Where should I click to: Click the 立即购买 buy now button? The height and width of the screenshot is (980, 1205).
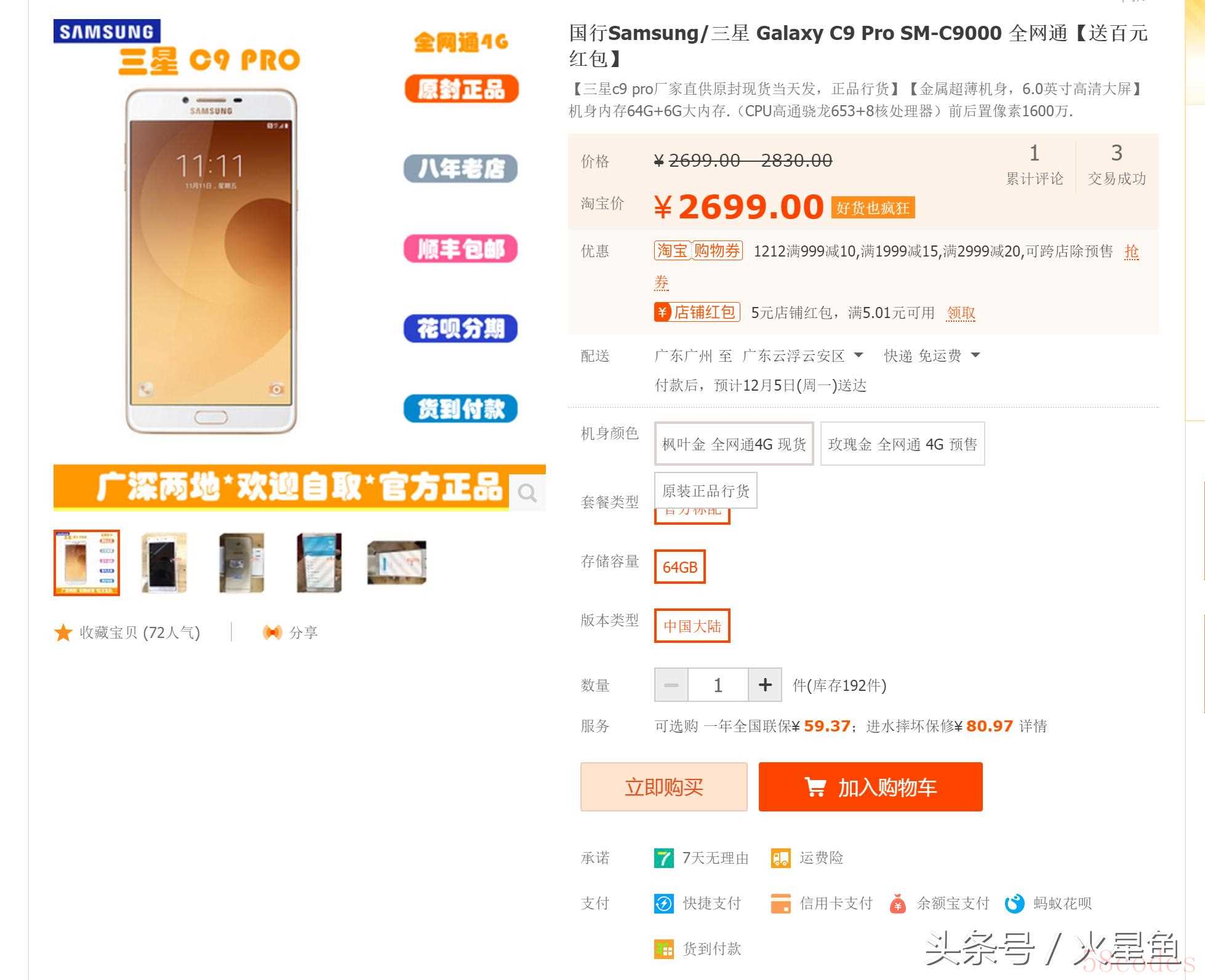pos(664,787)
